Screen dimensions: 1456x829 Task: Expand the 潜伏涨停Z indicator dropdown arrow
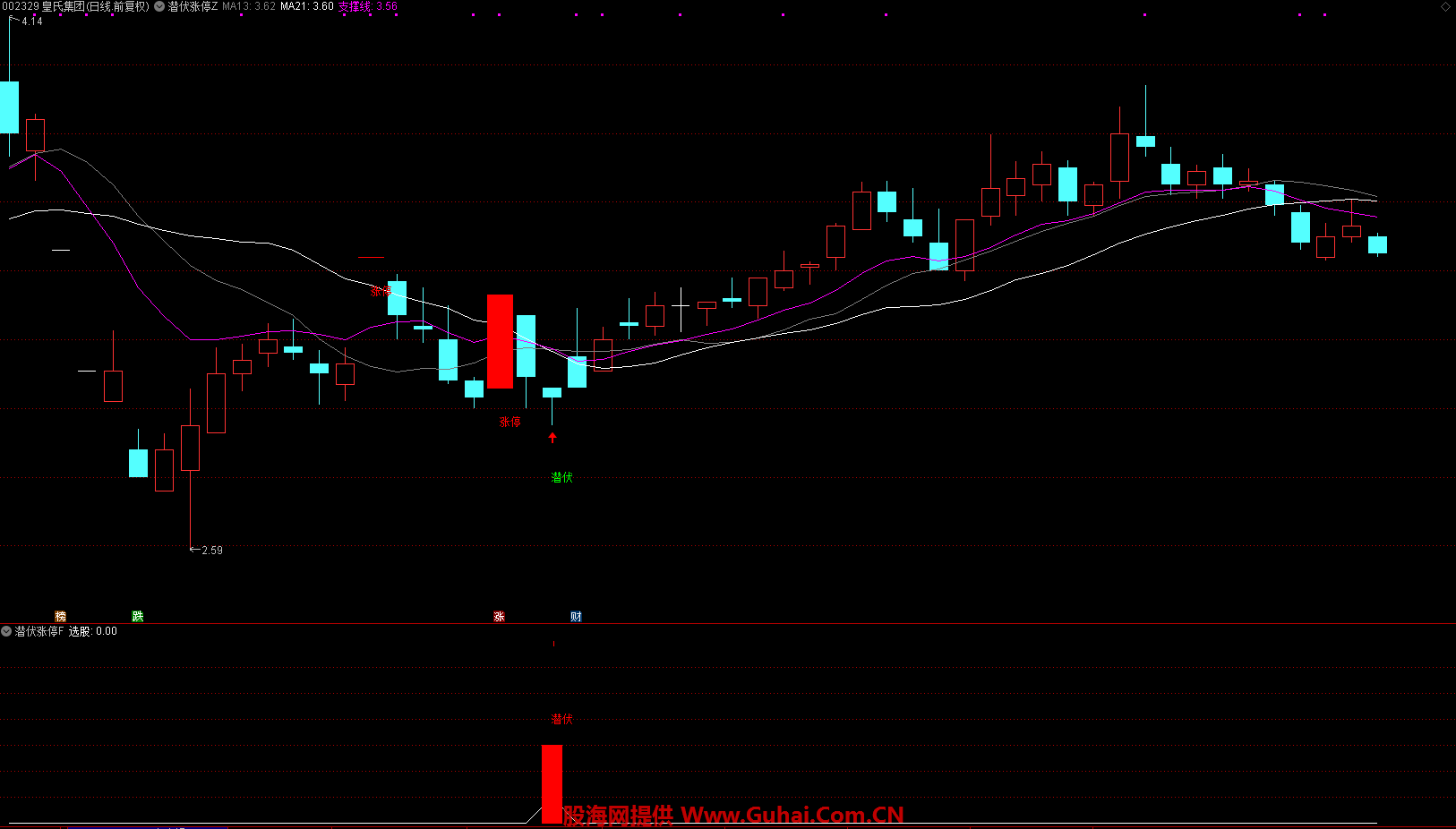[159, 6]
